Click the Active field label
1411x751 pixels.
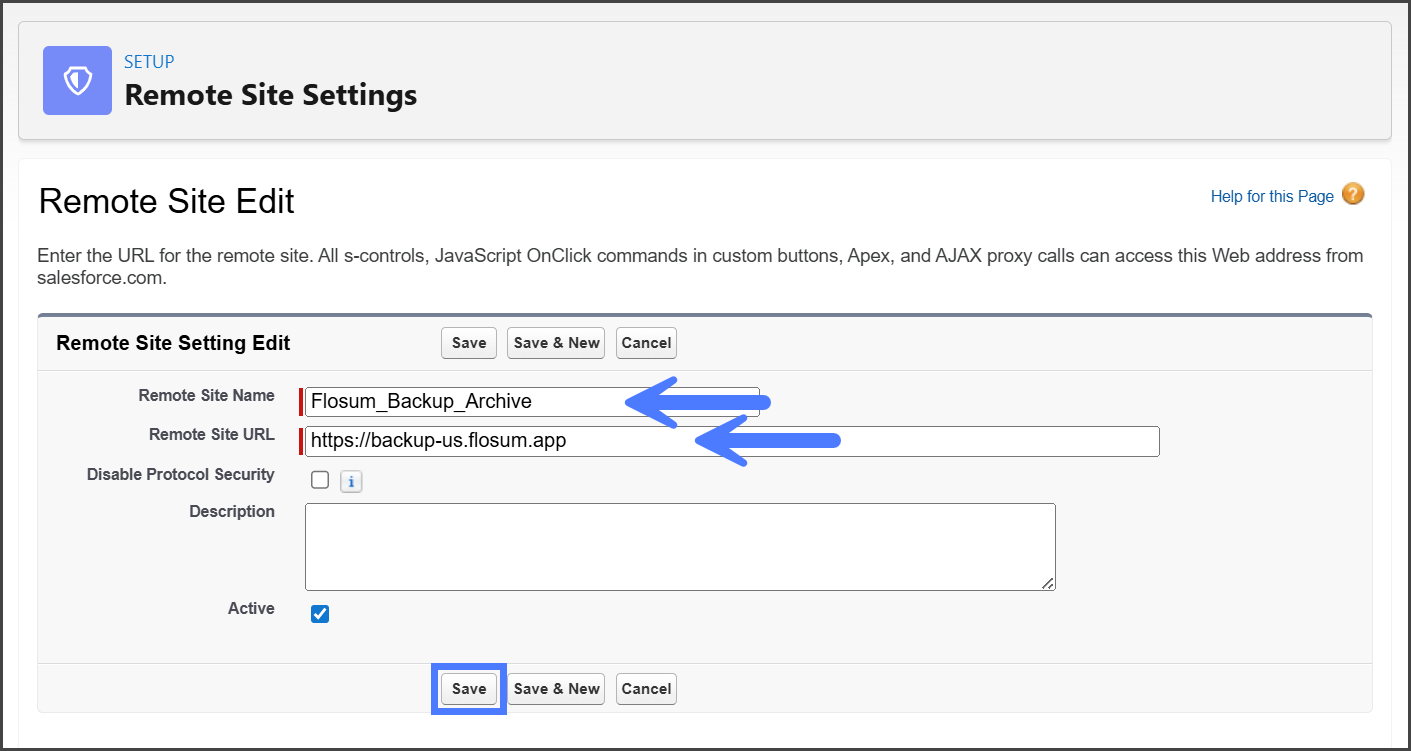click(251, 608)
